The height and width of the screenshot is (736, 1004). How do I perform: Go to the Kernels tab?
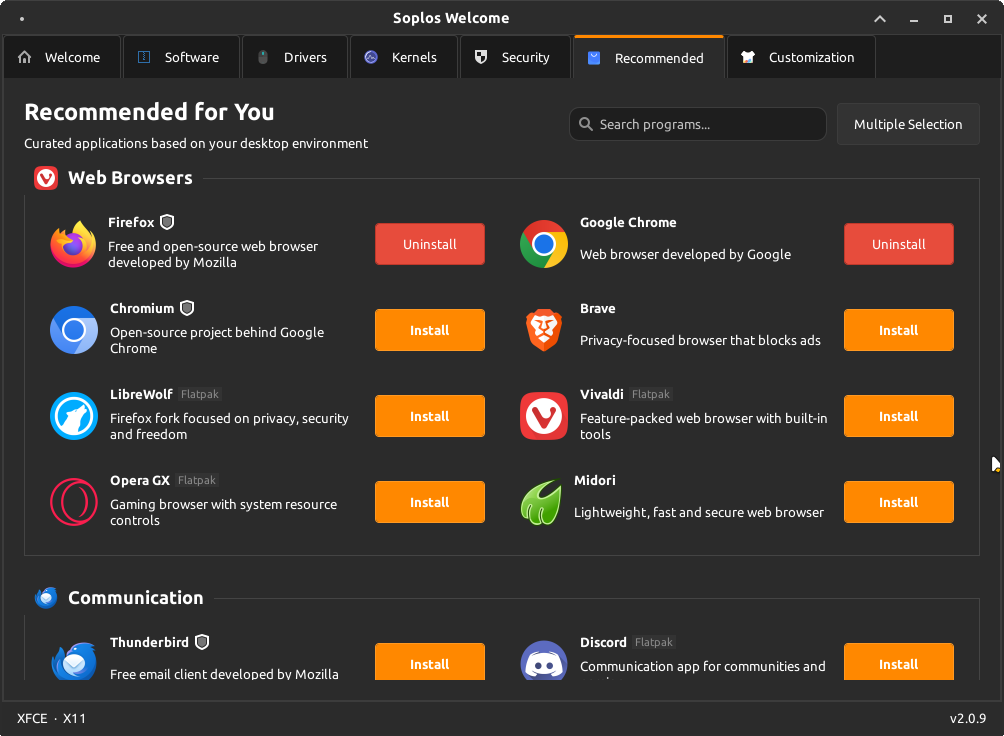pyautogui.click(x=403, y=57)
